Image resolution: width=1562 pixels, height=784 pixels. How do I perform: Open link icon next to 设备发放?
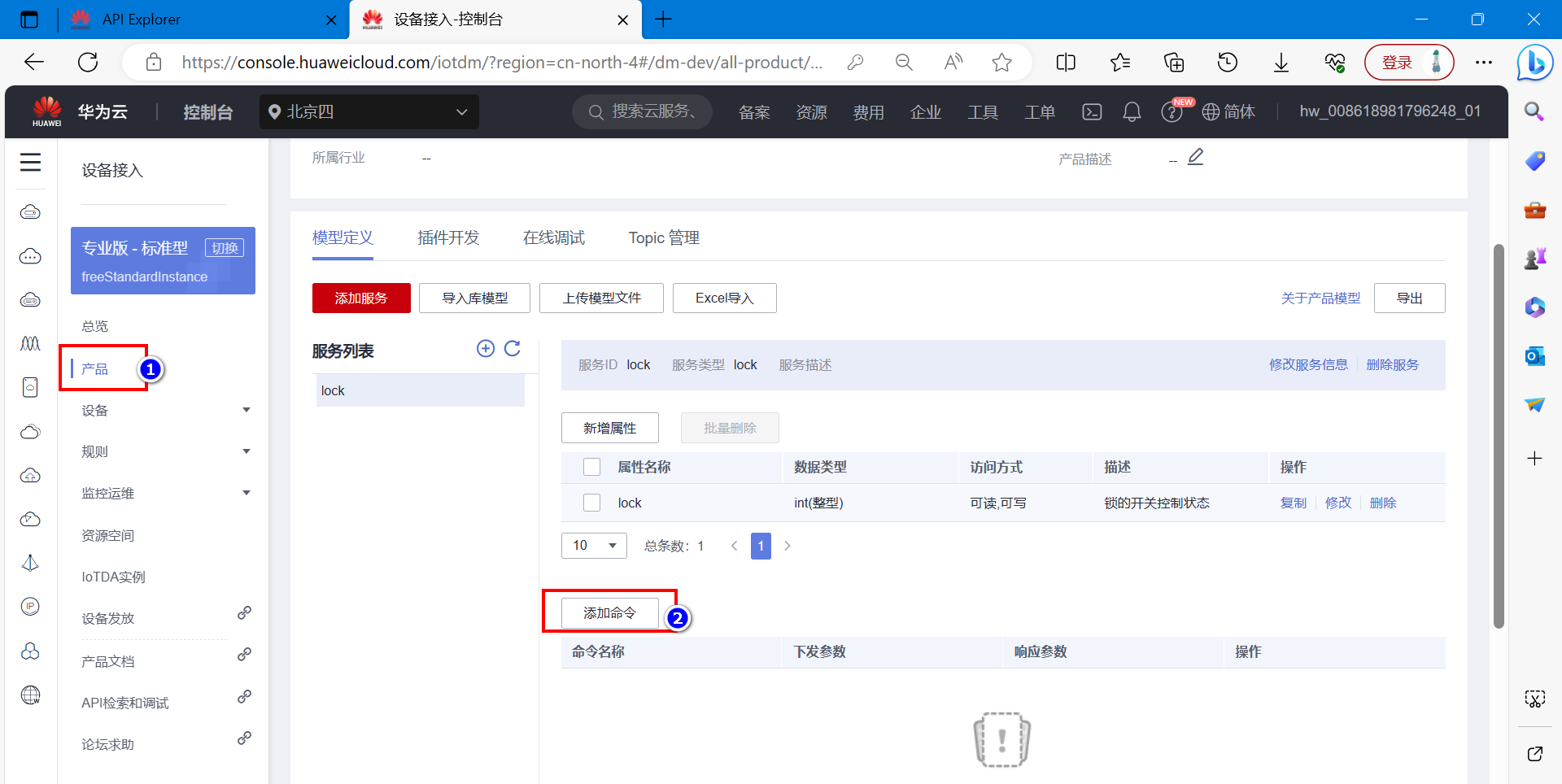click(x=244, y=612)
